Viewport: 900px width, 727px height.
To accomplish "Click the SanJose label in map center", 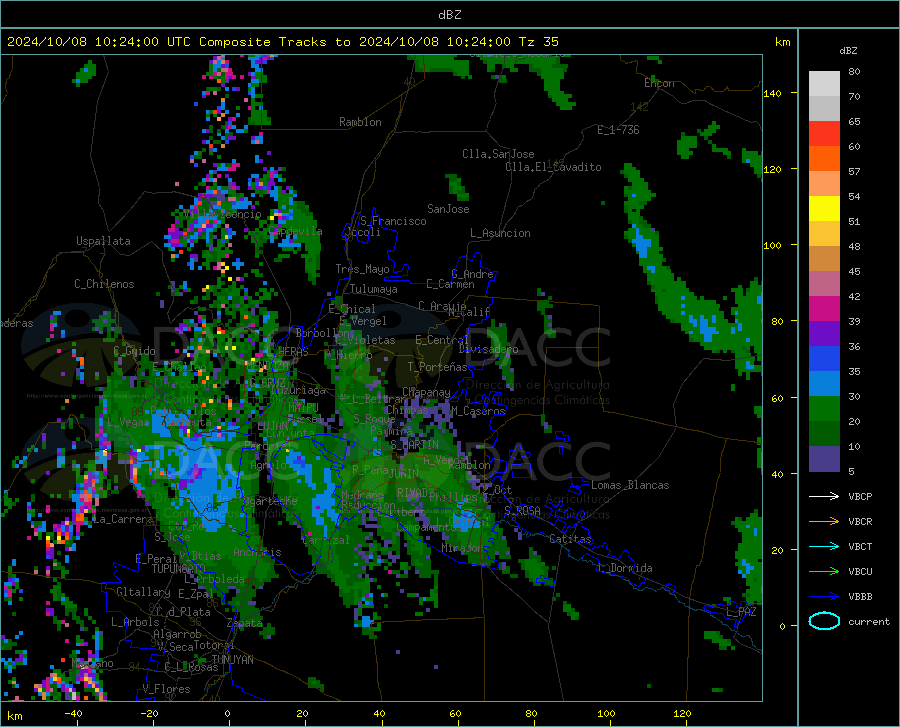I will [x=448, y=209].
